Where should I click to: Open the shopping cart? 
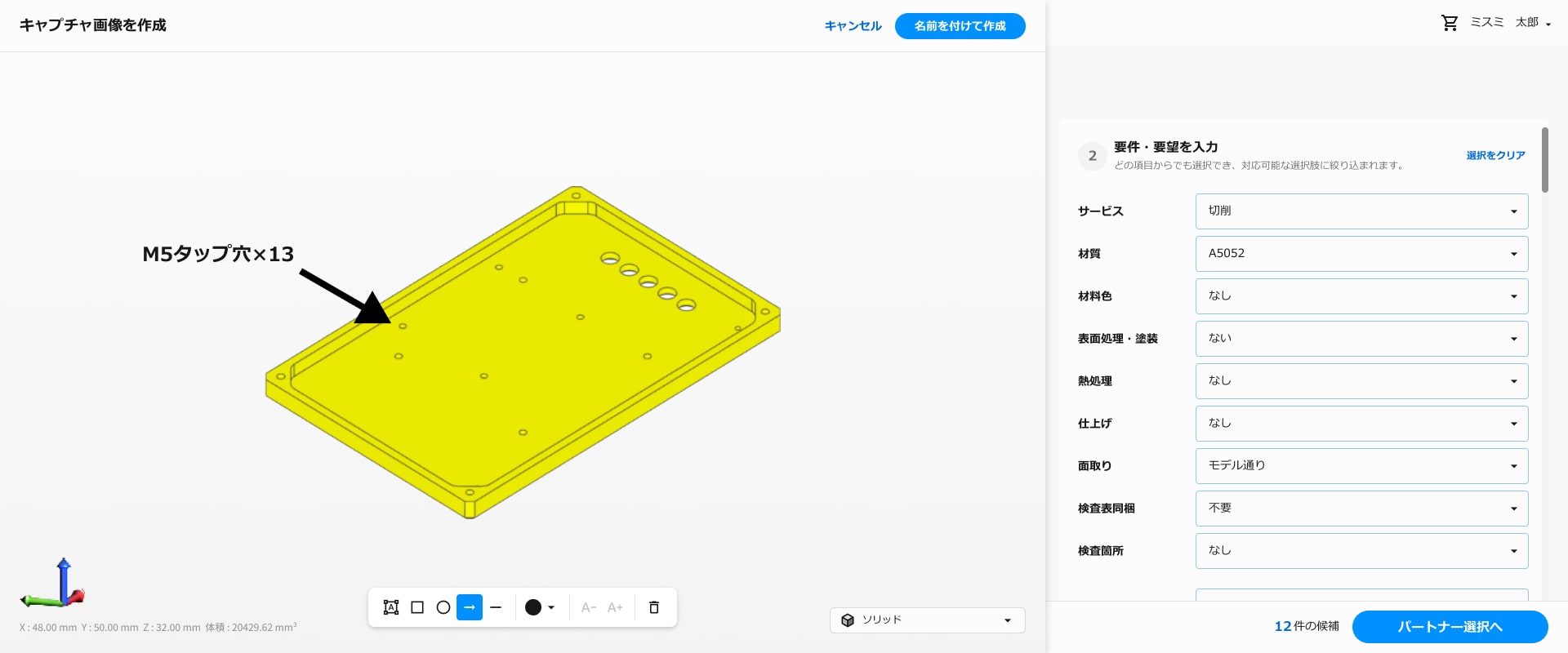(x=1450, y=23)
